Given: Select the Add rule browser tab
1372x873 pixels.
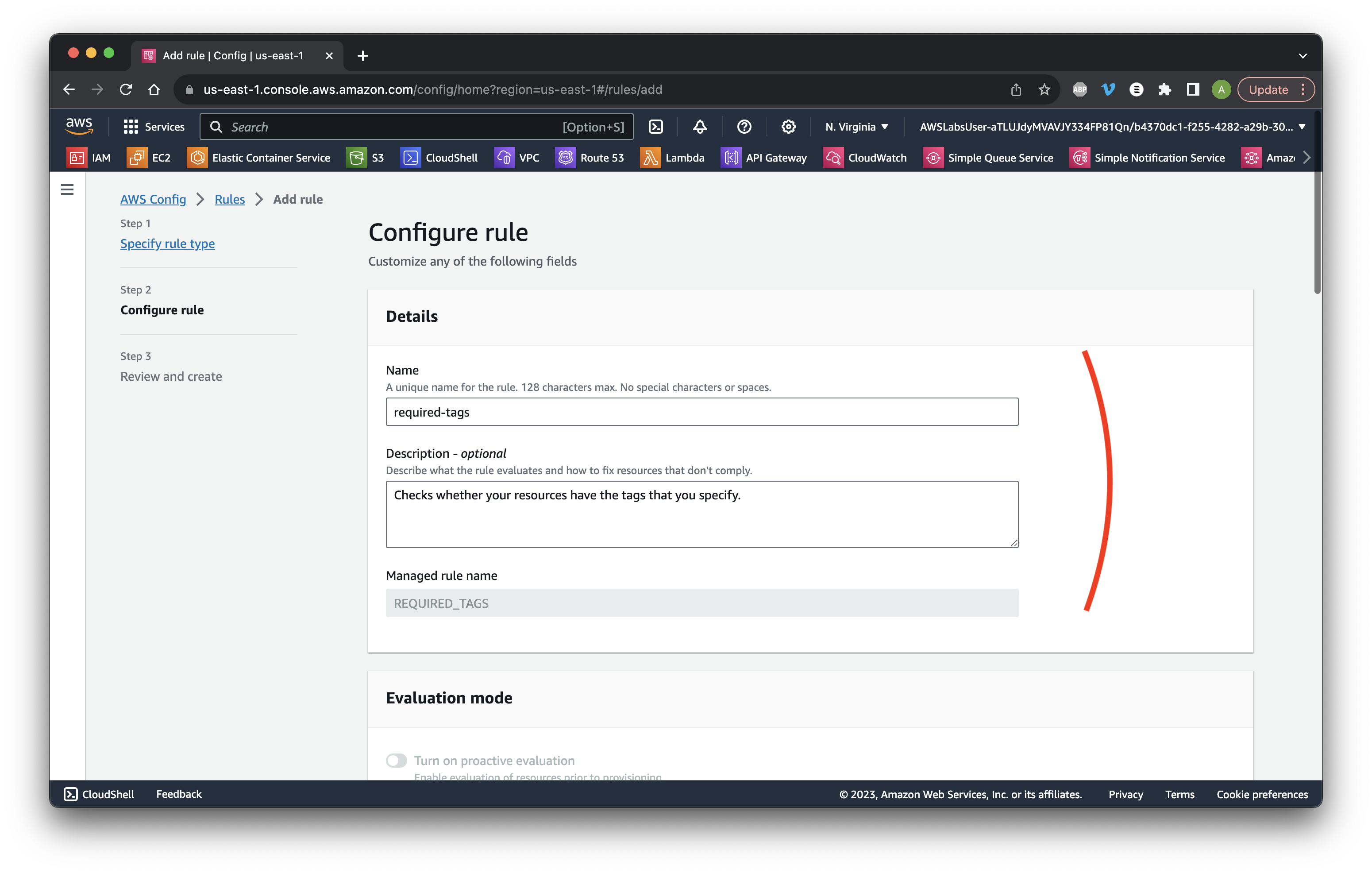Looking at the screenshot, I should pyautogui.click(x=238, y=55).
